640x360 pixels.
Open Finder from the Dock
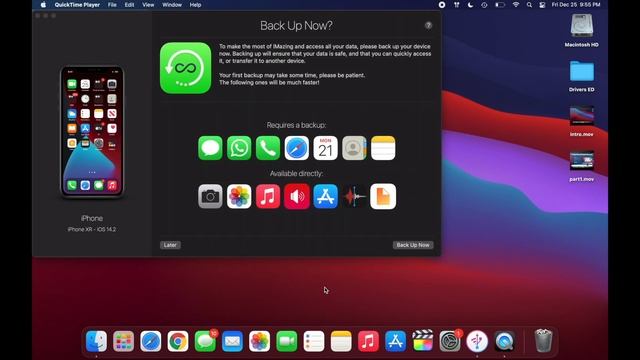(x=96, y=341)
